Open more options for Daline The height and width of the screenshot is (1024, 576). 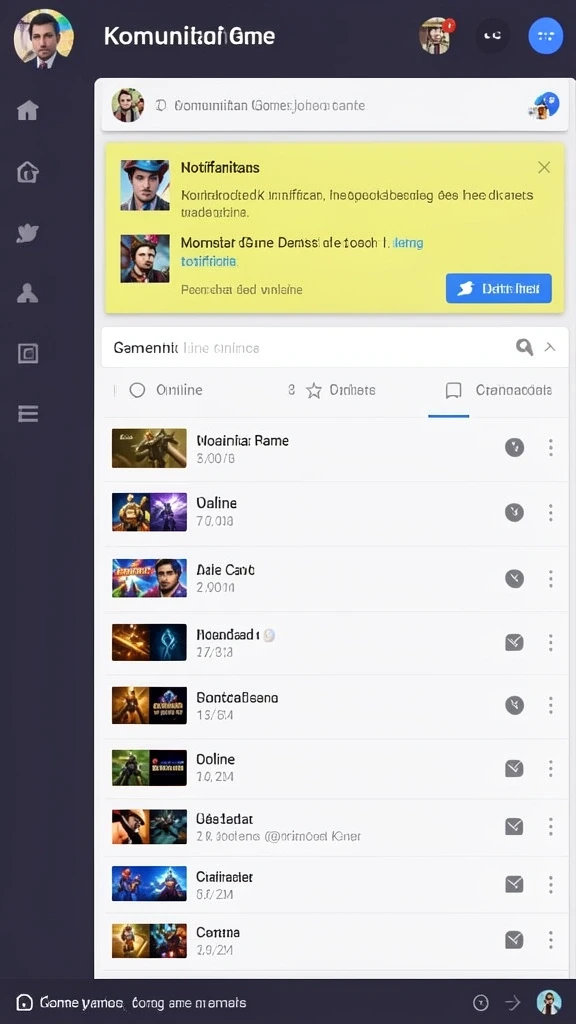551,513
